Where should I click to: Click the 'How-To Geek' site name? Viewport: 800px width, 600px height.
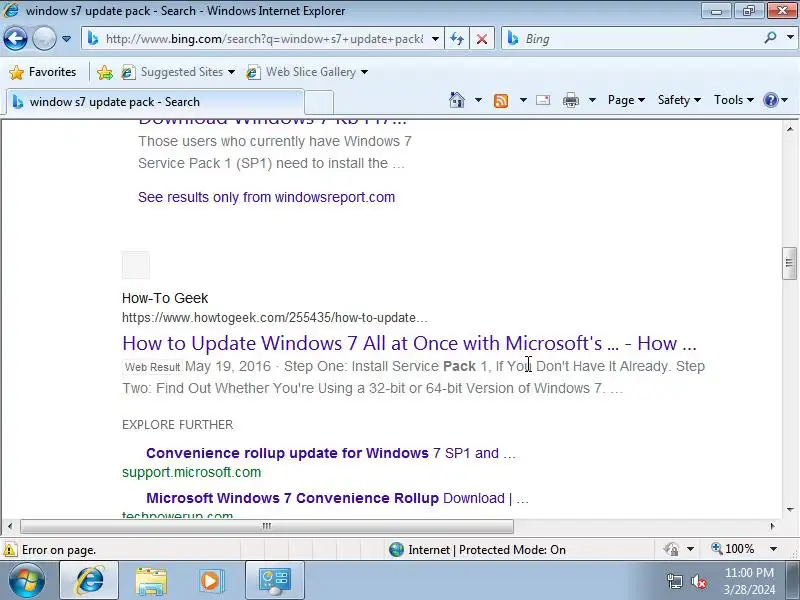click(165, 298)
